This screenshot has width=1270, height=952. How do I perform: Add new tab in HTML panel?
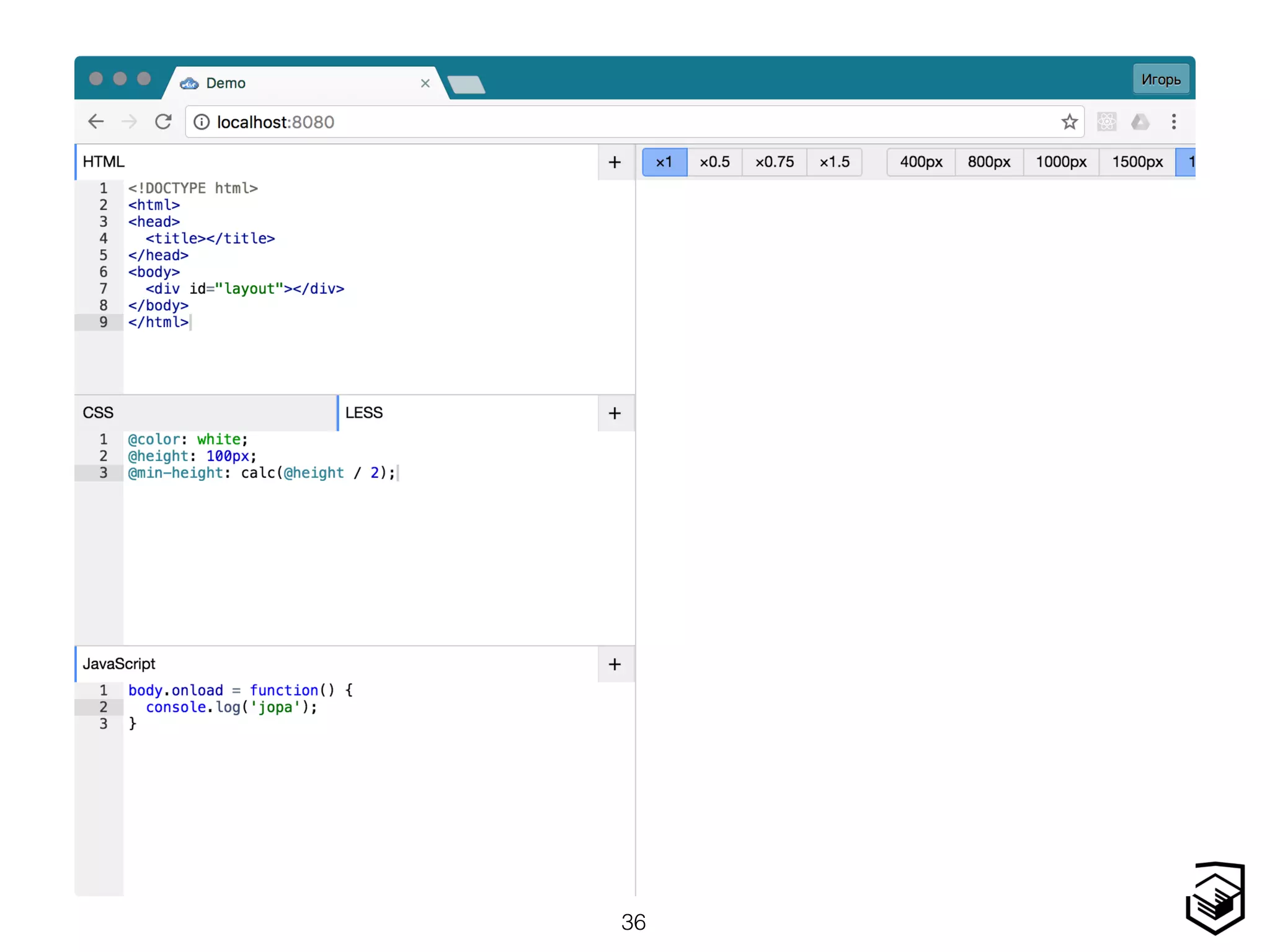click(x=615, y=162)
